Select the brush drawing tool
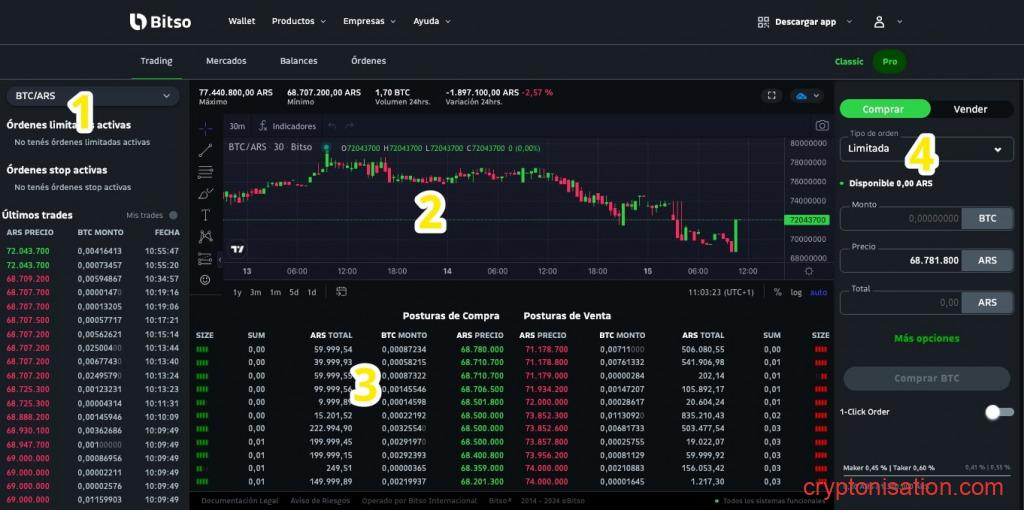Image resolution: width=1024 pixels, height=510 pixels. click(205, 193)
